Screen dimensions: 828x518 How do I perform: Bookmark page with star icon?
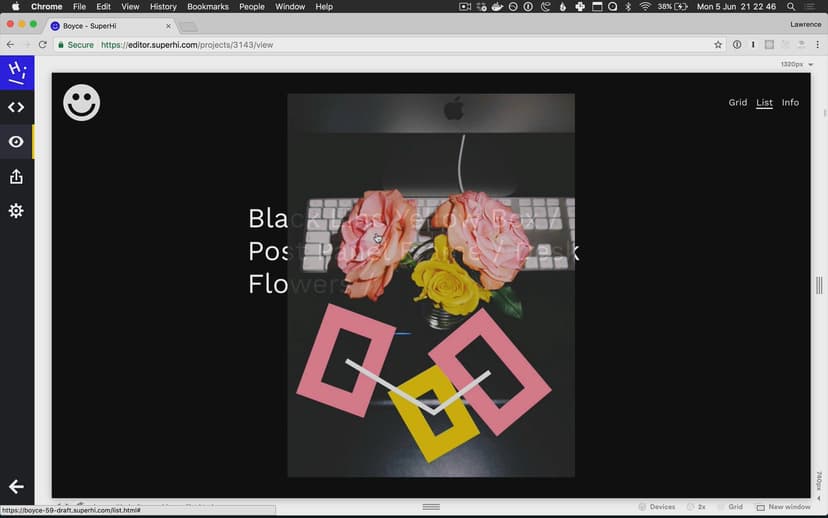[718, 45]
